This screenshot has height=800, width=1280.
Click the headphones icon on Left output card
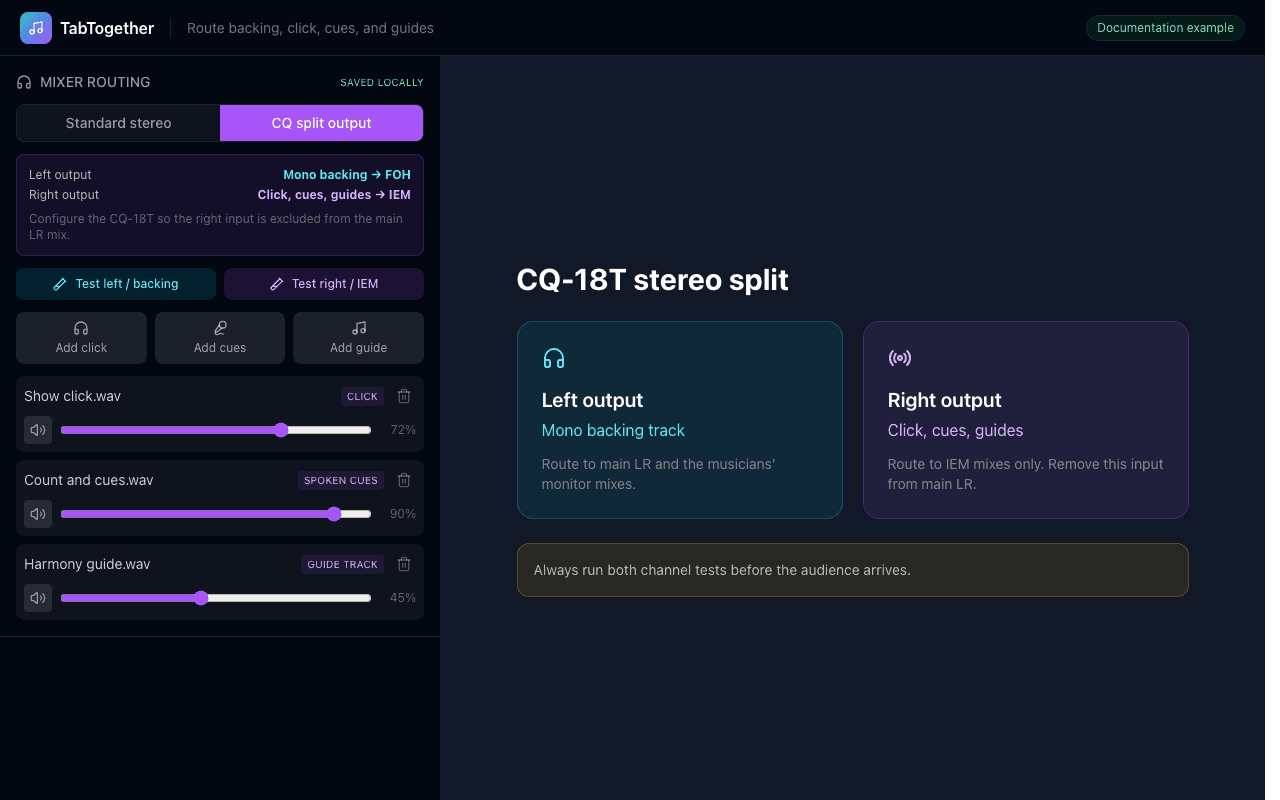pyautogui.click(x=554, y=358)
